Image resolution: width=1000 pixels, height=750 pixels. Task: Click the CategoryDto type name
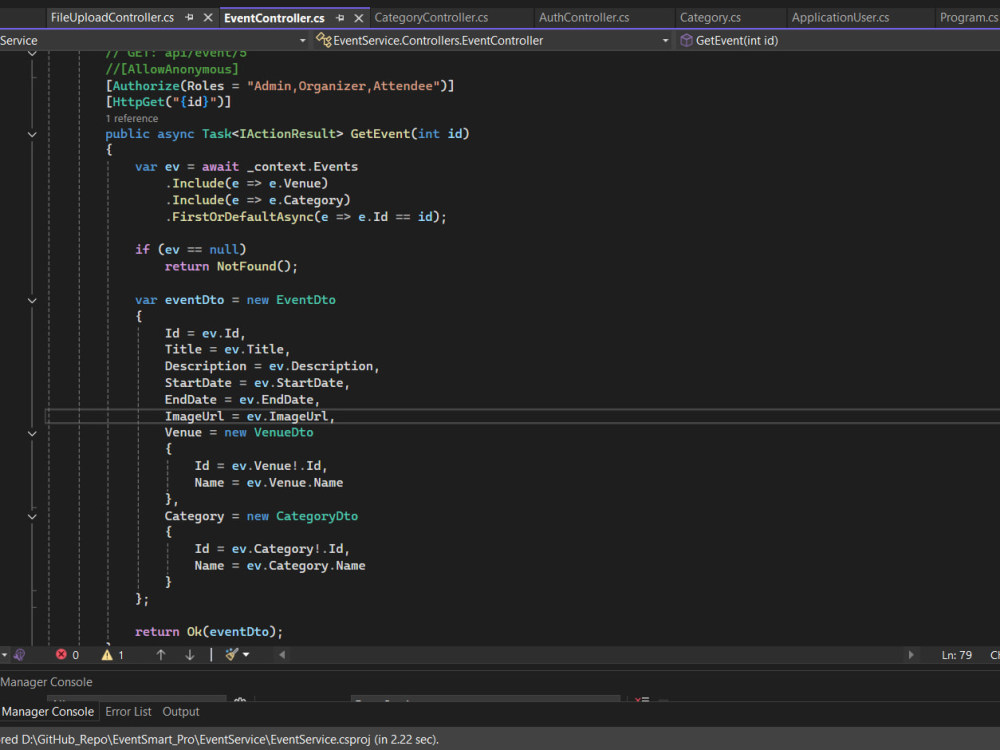316,516
